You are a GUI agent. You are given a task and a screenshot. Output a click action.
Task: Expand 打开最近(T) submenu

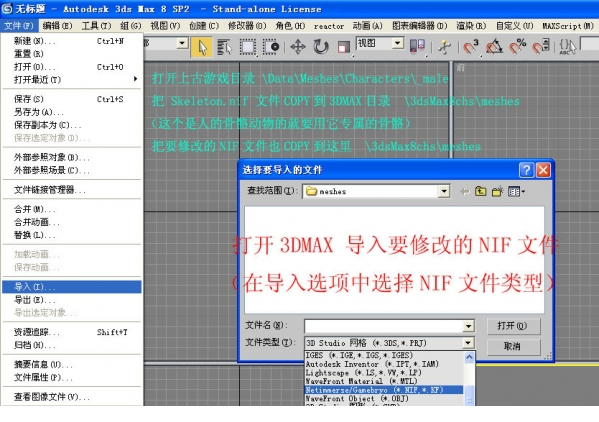coord(72,79)
